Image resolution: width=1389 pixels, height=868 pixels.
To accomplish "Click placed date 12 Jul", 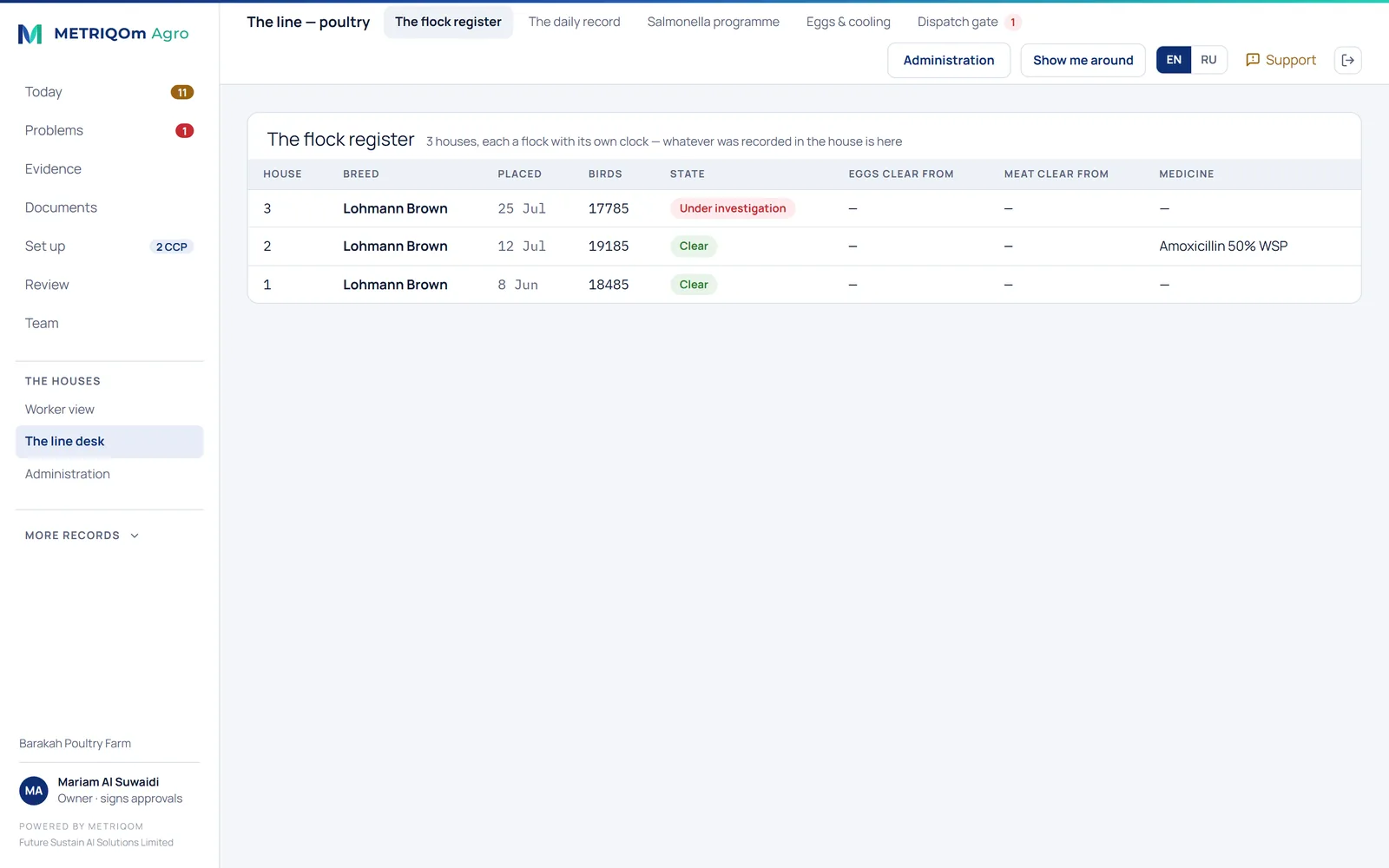I will (x=522, y=247).
